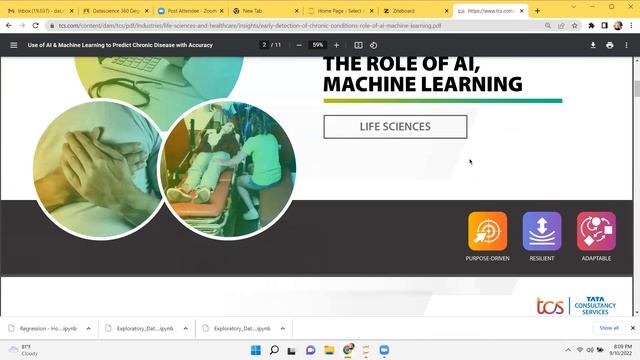Click the Resilient icon
Screen dimensions: 640x360
[x=542, y=231]
